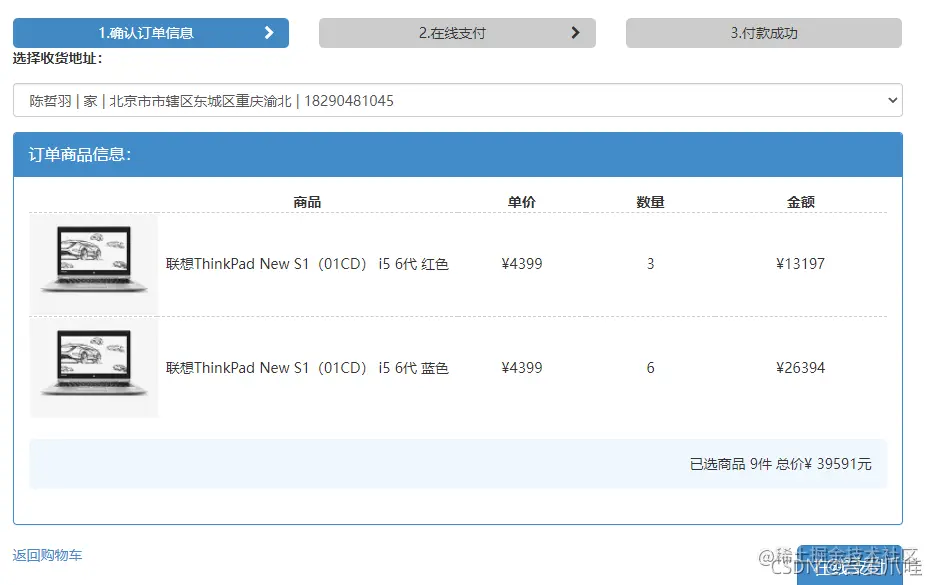Click the white arrow icon in step 1.确认订单信息

tap(268, 32)
